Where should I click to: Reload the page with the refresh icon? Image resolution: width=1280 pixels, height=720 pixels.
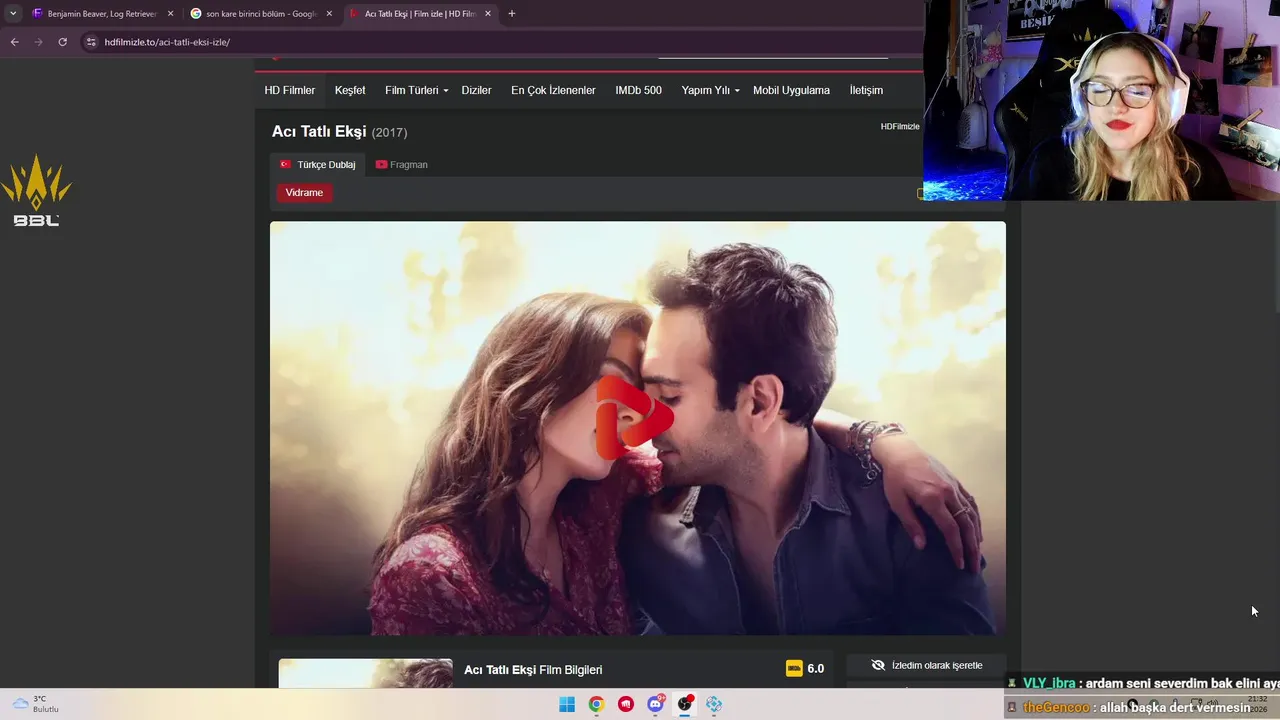point(62,42)
